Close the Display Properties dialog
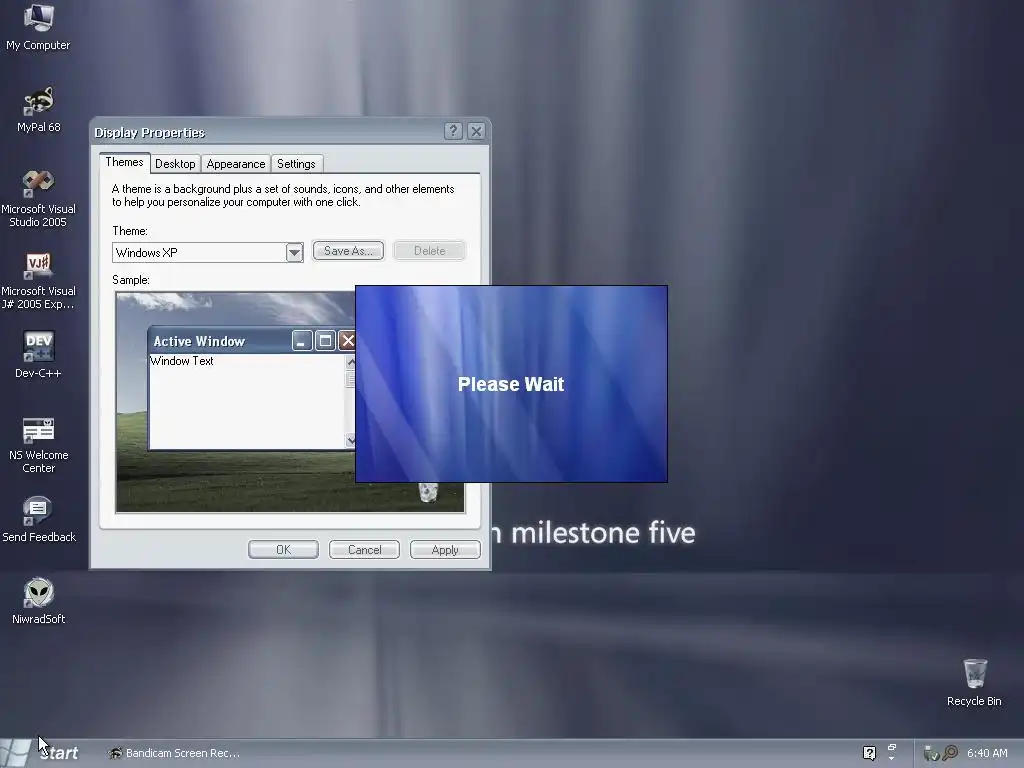This screenshot has width=1024, height=768. [477, 131]
